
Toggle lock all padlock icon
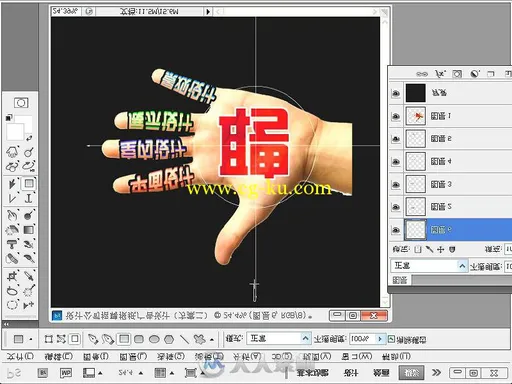(452, 249)
